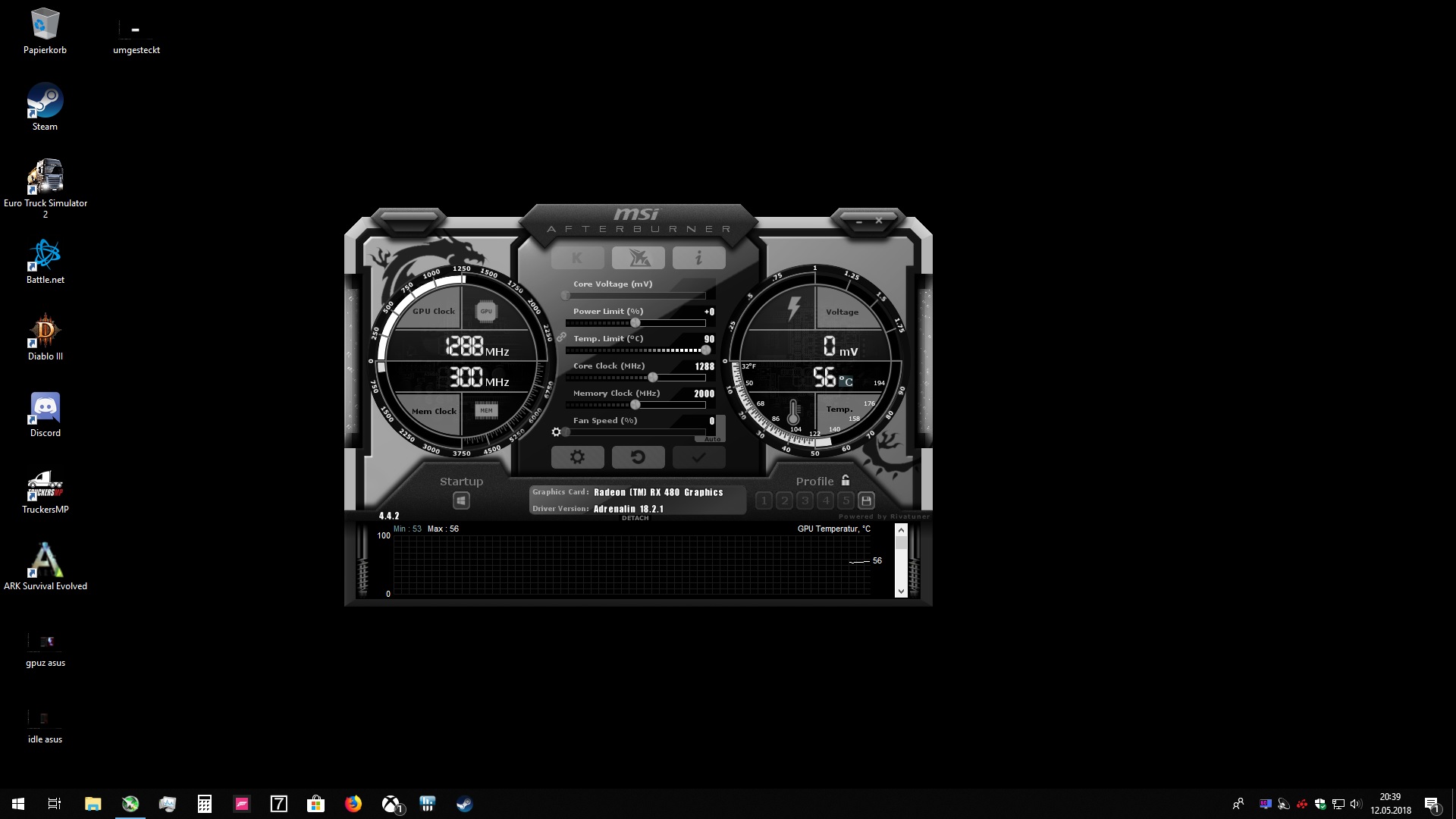The width and height of the screenshot is (1456, 819).
Task: Open Afterburner settings gear button
Action: coord(577,457)
